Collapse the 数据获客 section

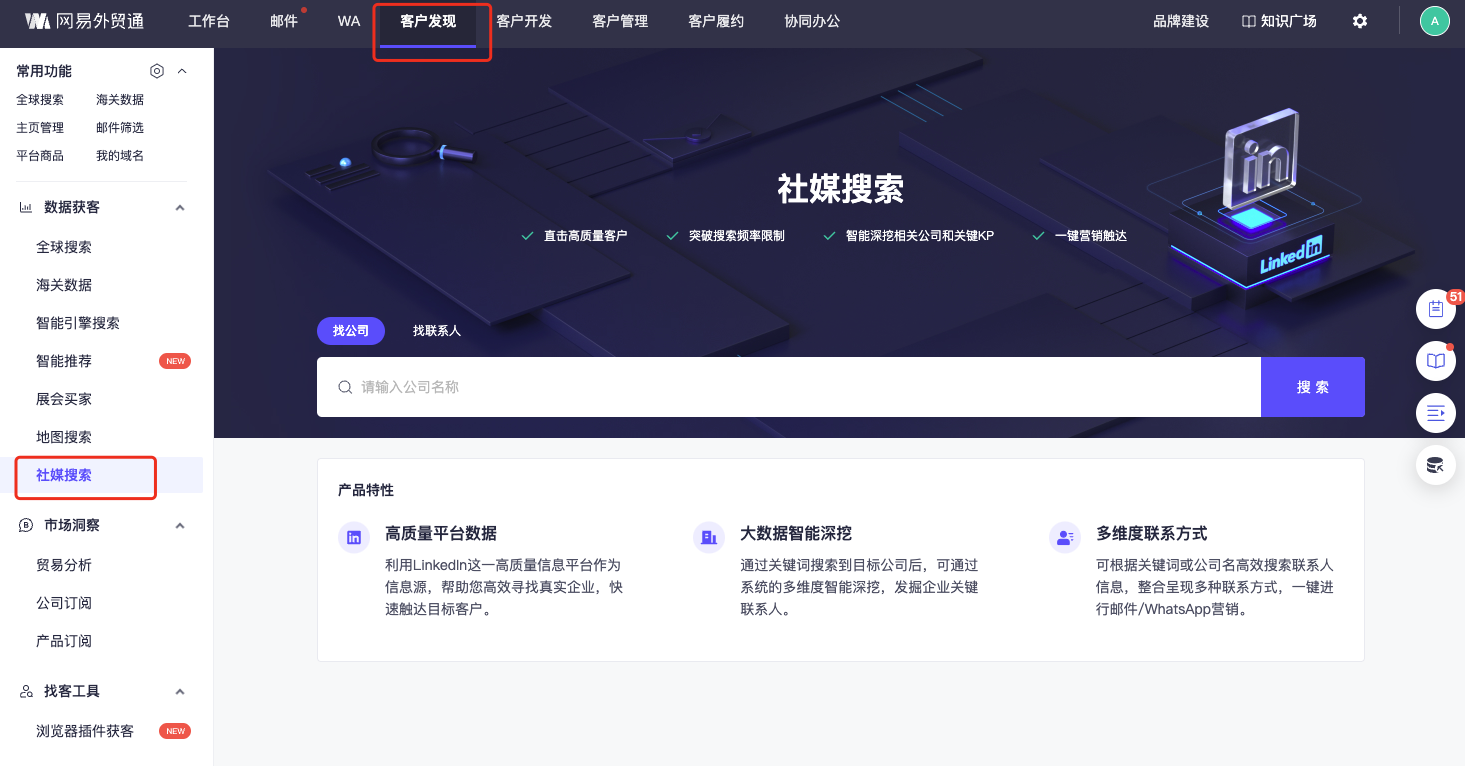click(x=180, y=207)
